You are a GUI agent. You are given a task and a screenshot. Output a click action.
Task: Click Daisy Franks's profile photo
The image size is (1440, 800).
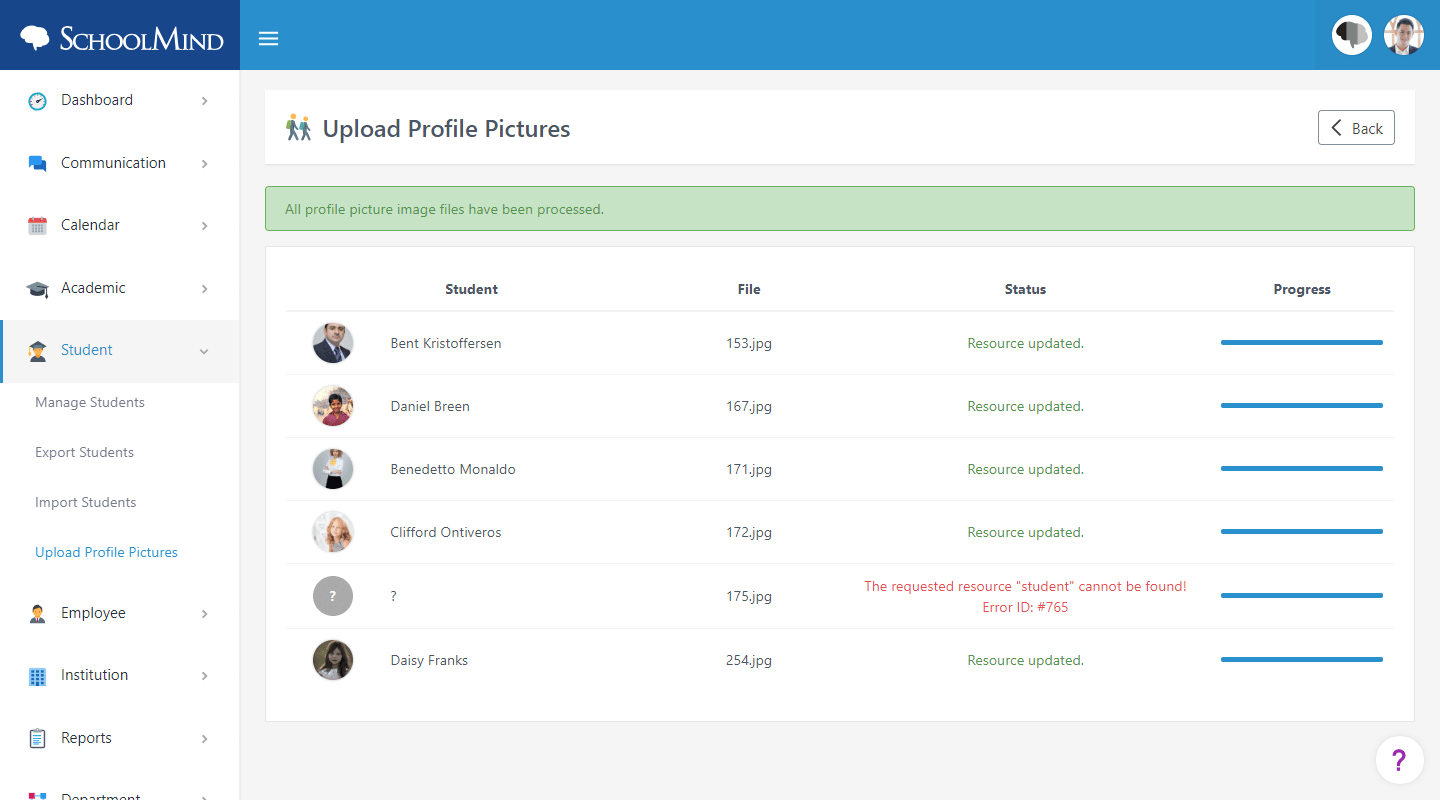[x=333, y=660]
